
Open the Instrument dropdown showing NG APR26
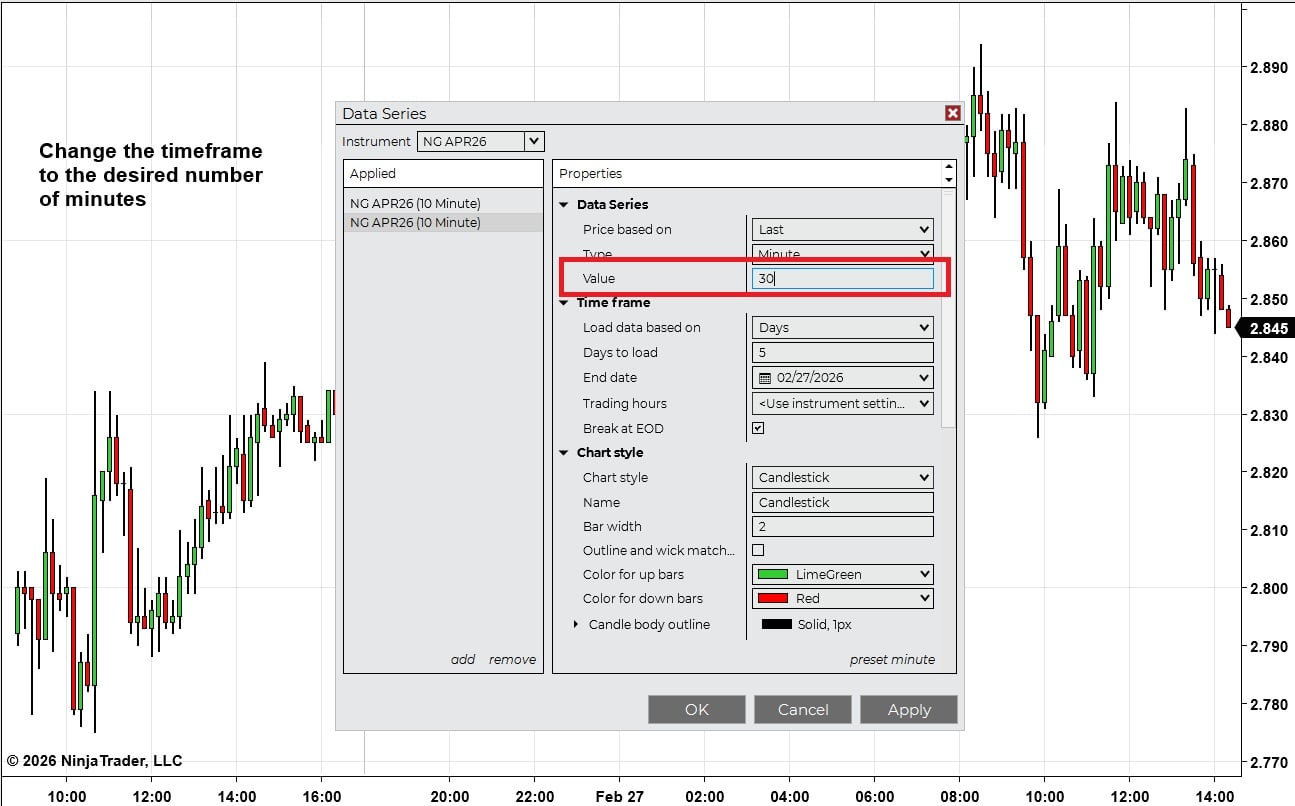pyautogui.click(x=535, y=141)
